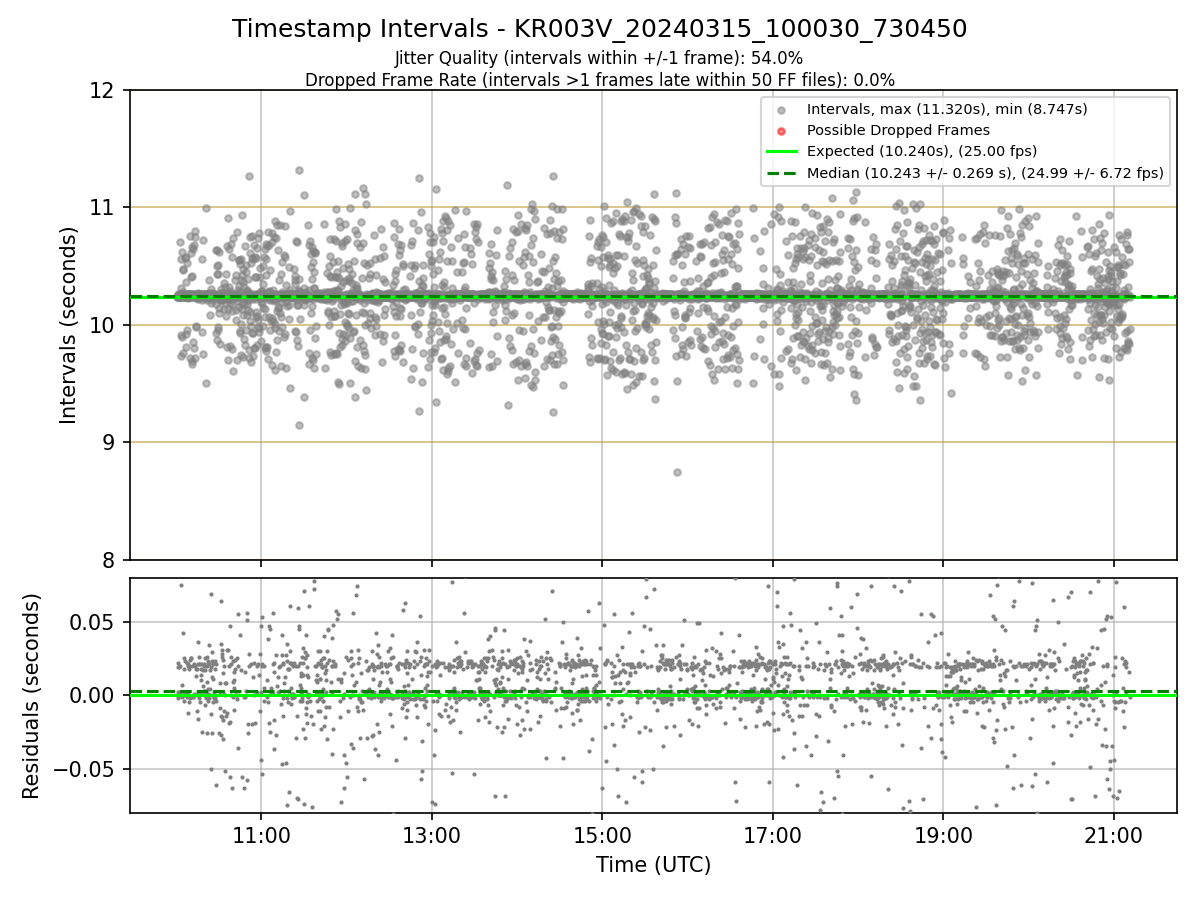Click the 'Time (UTC)' x-axis label
1200x900 pixels.
pyautogui.click(x=653, y=865)
